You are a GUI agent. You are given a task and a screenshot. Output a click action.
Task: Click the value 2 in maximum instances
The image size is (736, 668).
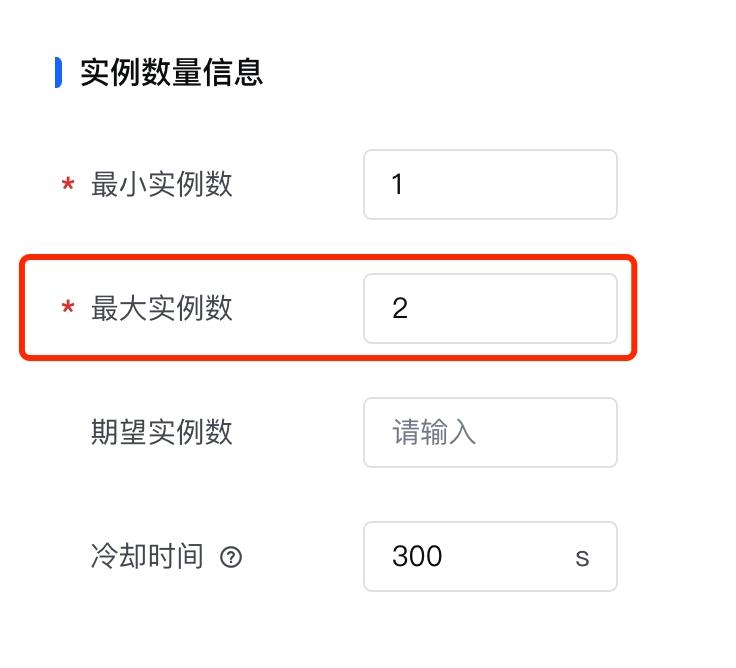400,308
